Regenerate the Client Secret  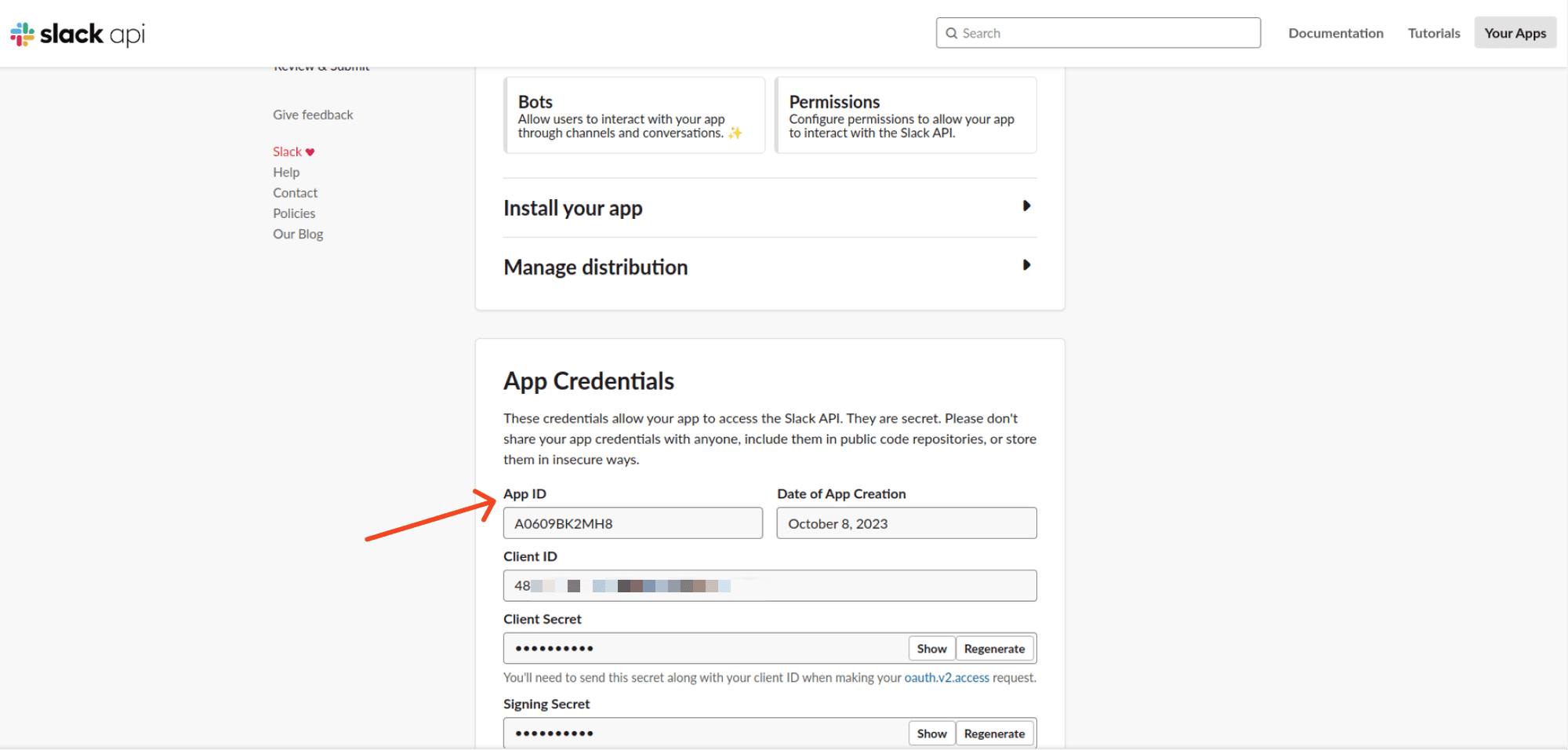(x=994, y=648)
